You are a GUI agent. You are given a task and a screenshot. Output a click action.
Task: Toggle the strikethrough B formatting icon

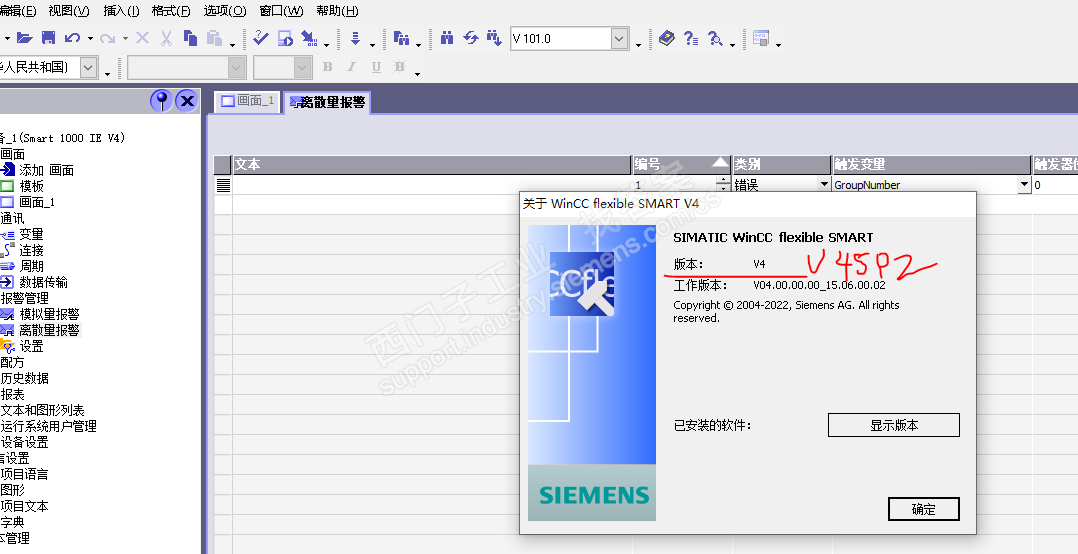coord(400,67)
